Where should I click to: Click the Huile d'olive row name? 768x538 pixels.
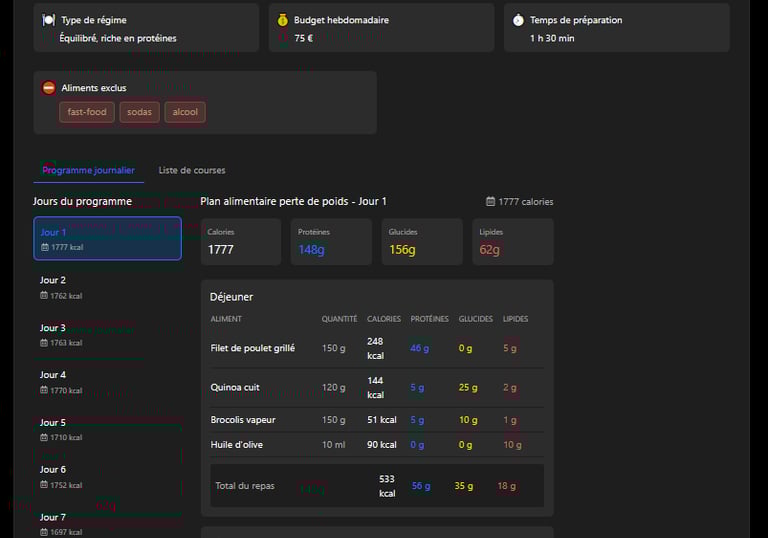pos(237,445)
